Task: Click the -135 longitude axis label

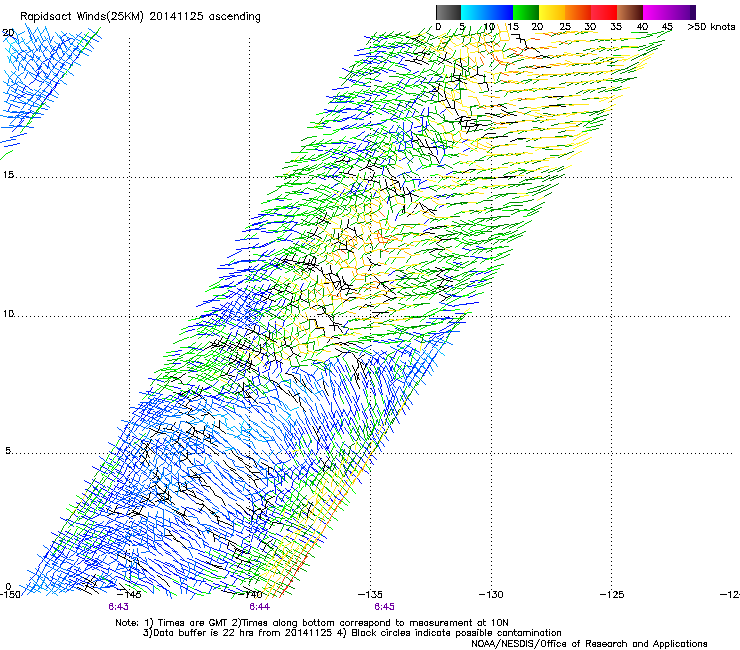Action: pyautogui.click(x=370, y=594)
